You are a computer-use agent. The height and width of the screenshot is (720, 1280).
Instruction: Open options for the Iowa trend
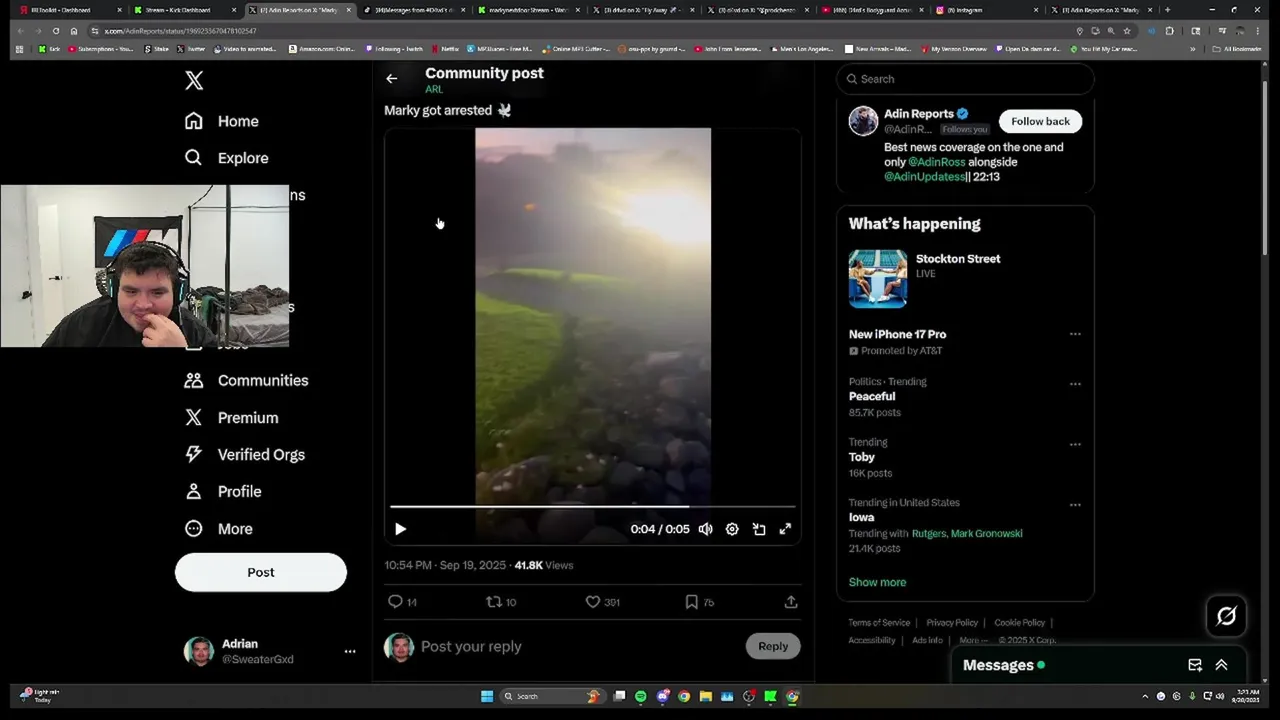point(1075,505)
